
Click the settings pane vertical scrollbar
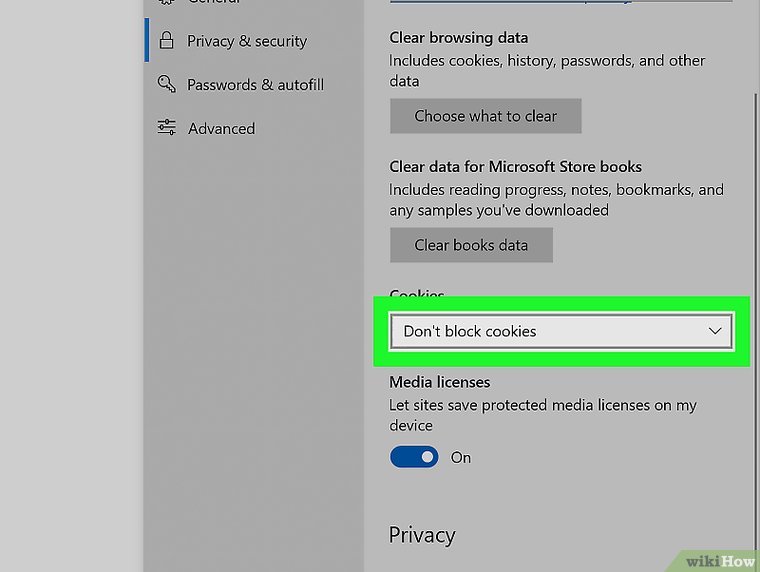click(754, 300)
